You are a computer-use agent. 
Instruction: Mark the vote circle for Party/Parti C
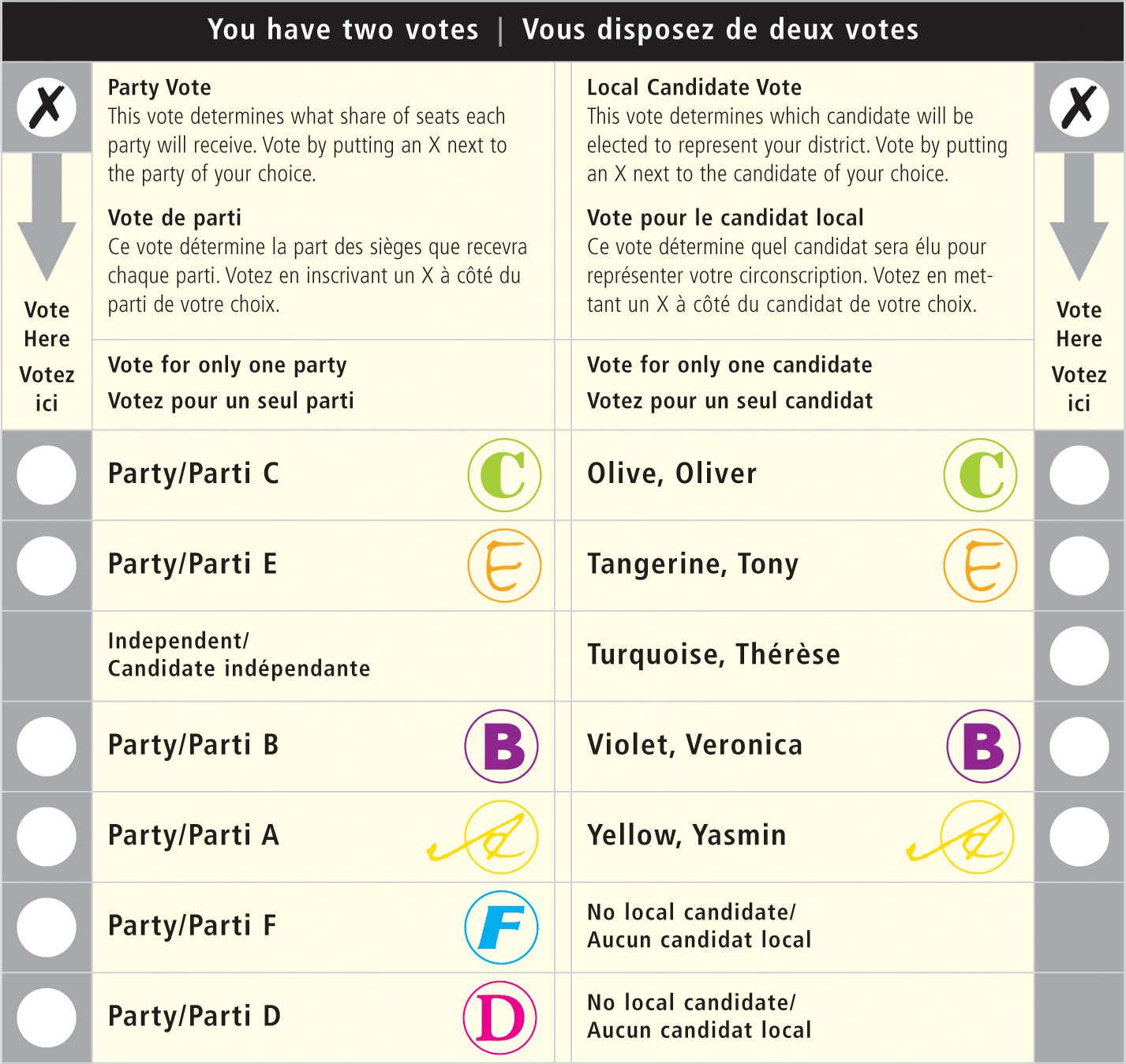click(x=47, y=475)
